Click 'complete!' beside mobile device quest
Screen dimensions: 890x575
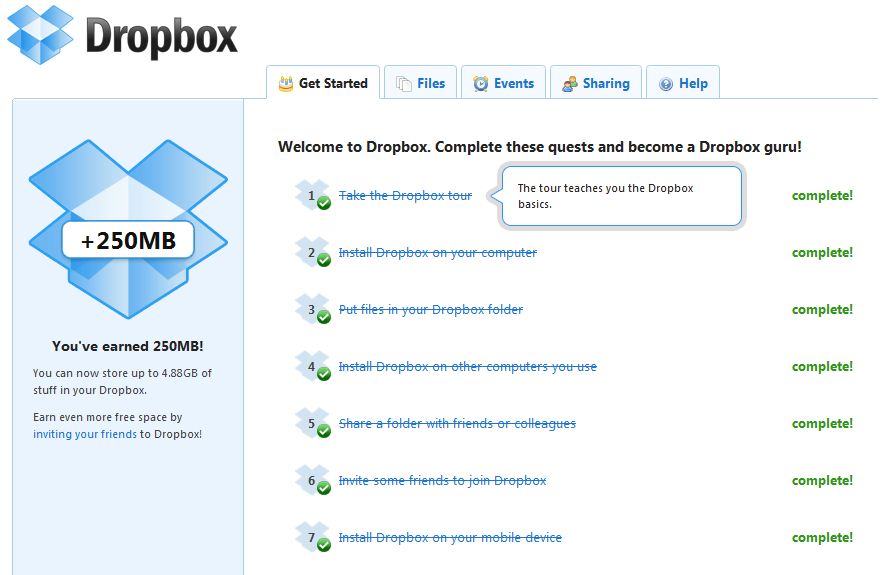[822, 538]
